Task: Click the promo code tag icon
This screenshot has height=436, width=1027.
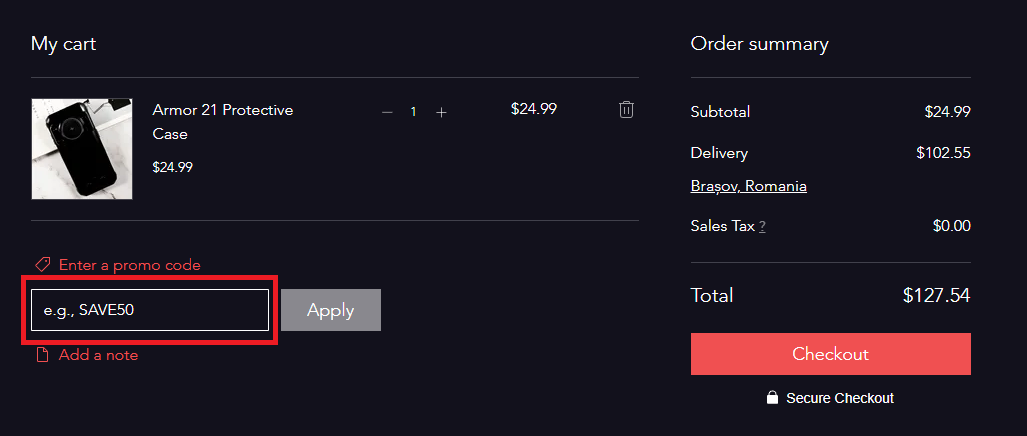Action: pyautogui.click(x=42, y=265)
